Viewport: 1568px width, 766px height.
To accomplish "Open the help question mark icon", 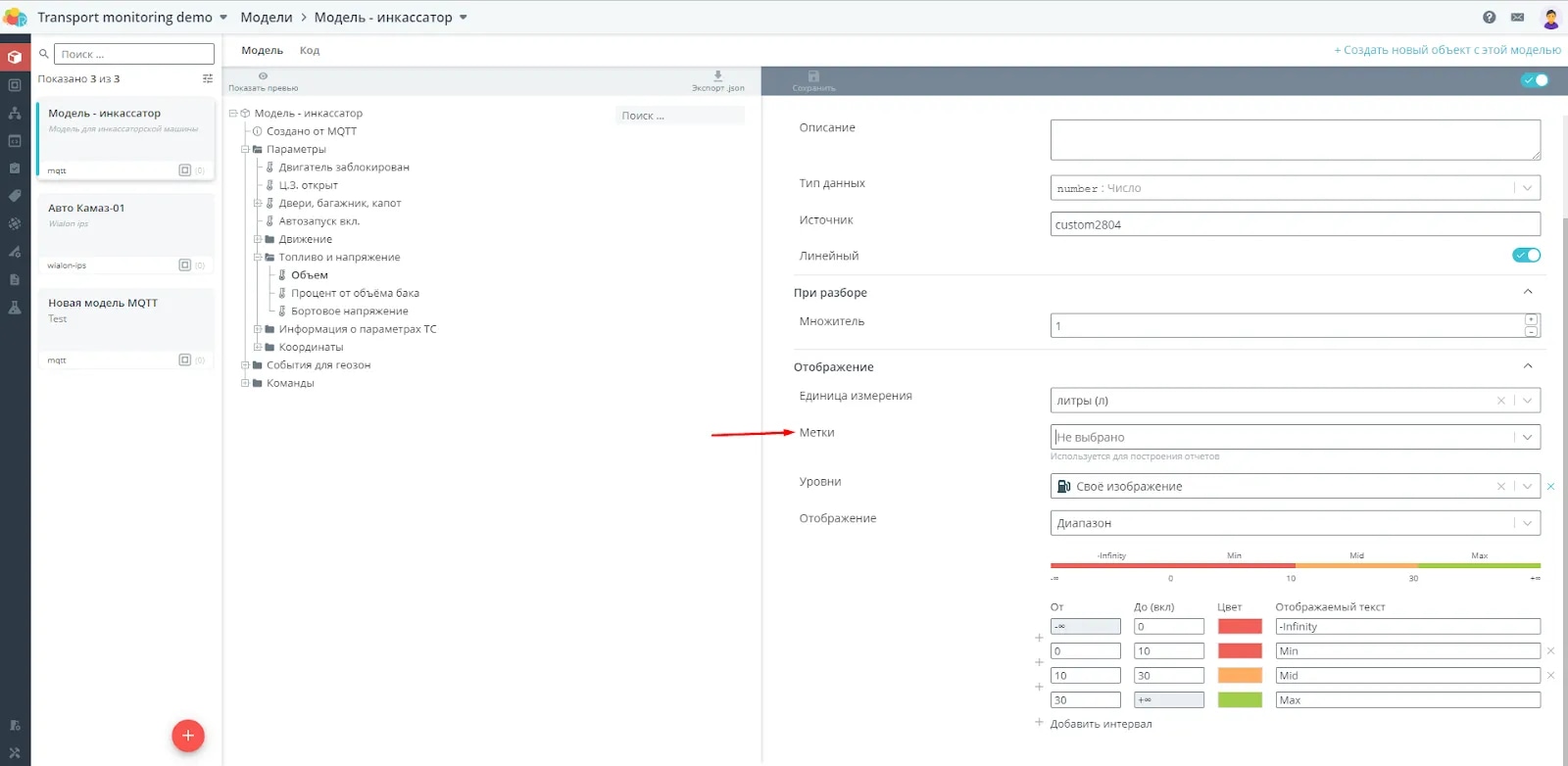I will pyautogui.click(x=1490, y=17).
